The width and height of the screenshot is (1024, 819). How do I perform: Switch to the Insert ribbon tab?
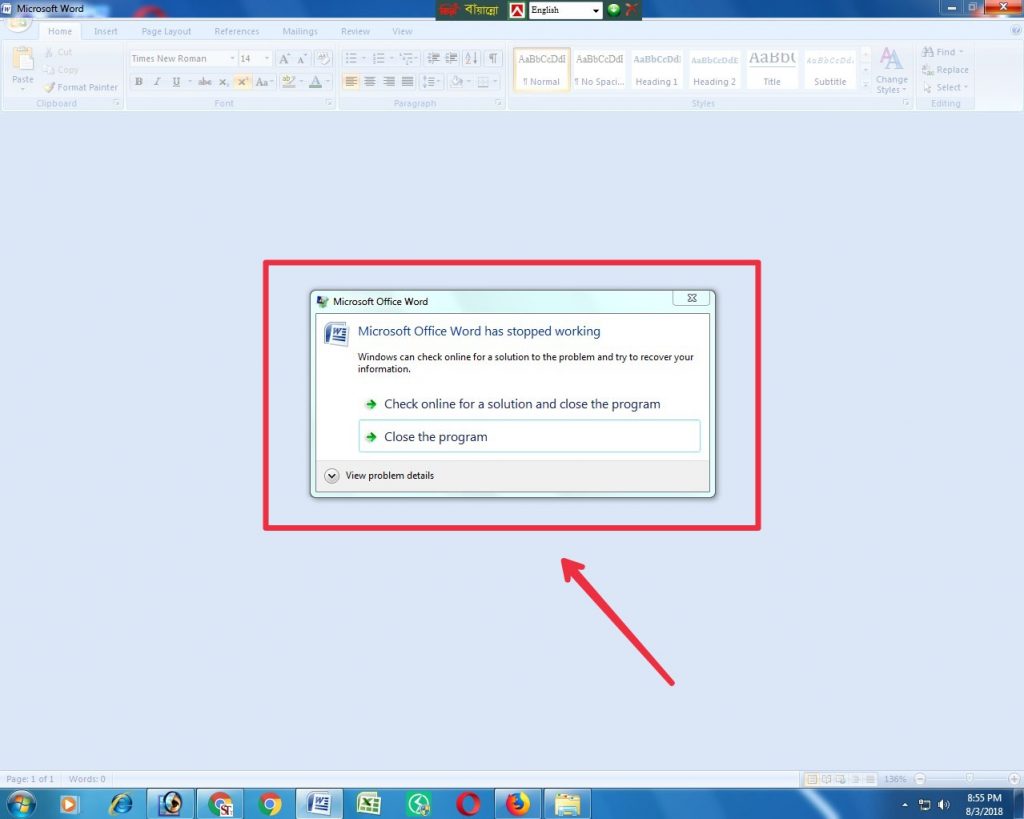pyautogui.click(x=105, y=31)
